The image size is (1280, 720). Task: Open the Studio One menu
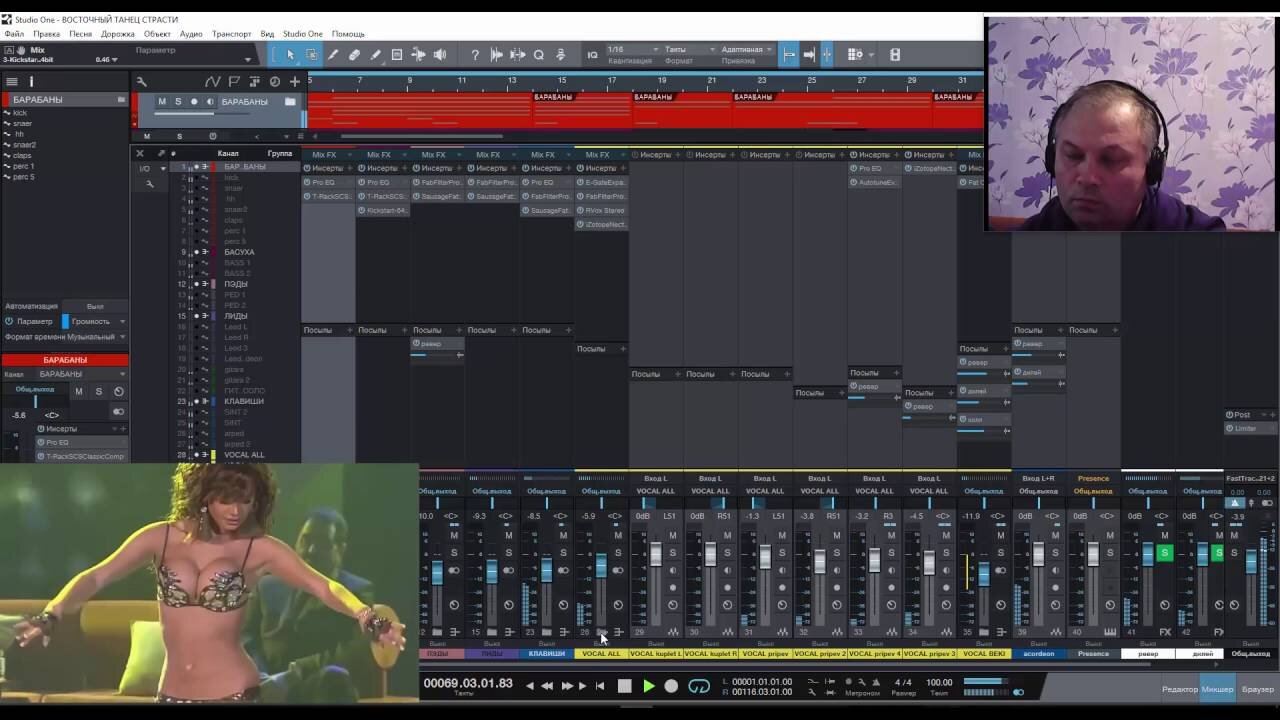303,34
